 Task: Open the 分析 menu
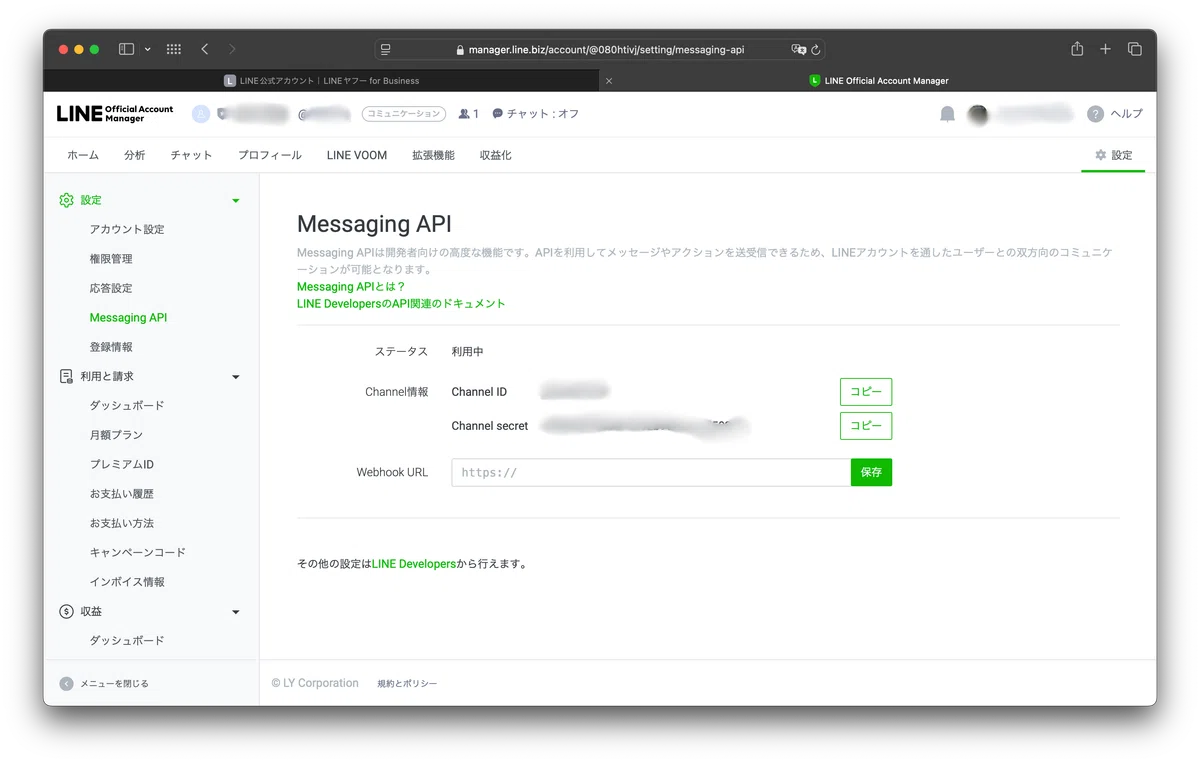pyautogui.click(x=135, y=155)
